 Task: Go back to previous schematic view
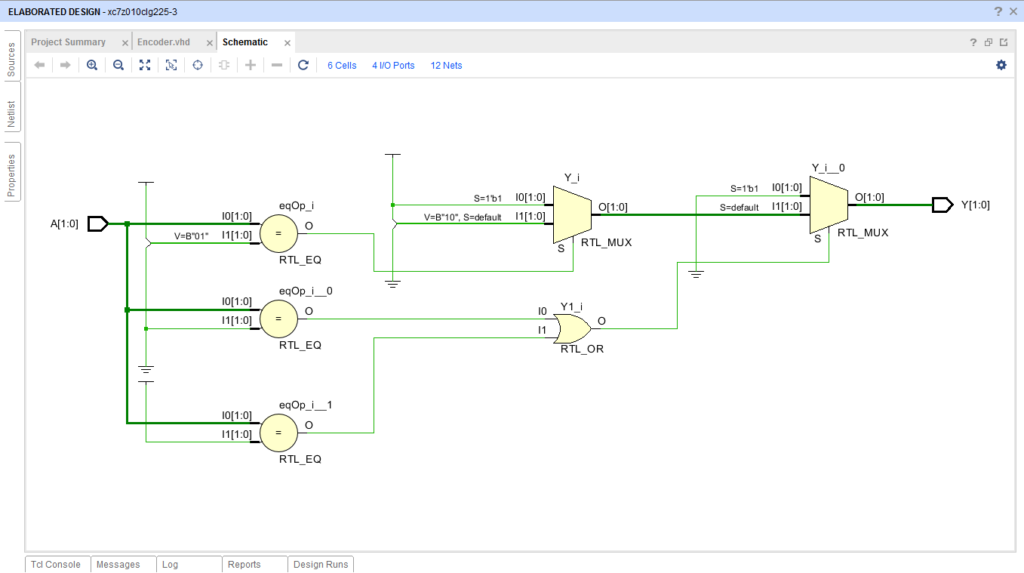pyautogui.click(x=40, y=65)
